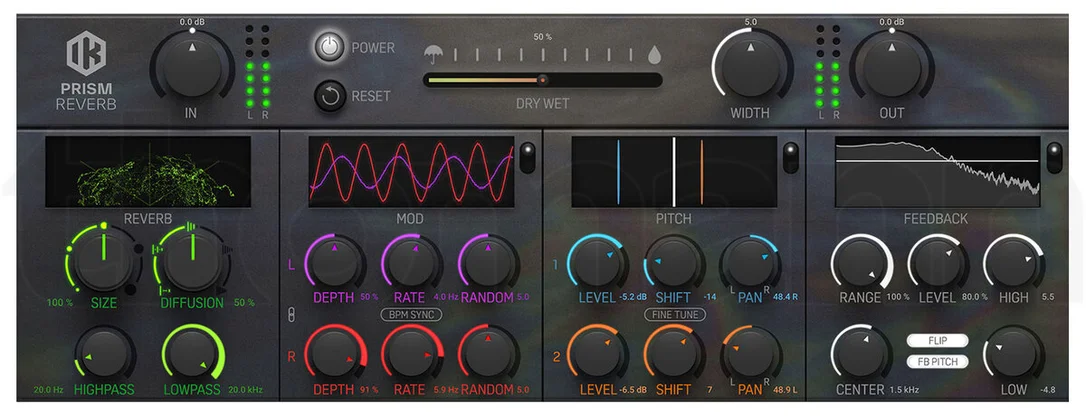Click the DRY WET slider handle

(x=542, y=80)
